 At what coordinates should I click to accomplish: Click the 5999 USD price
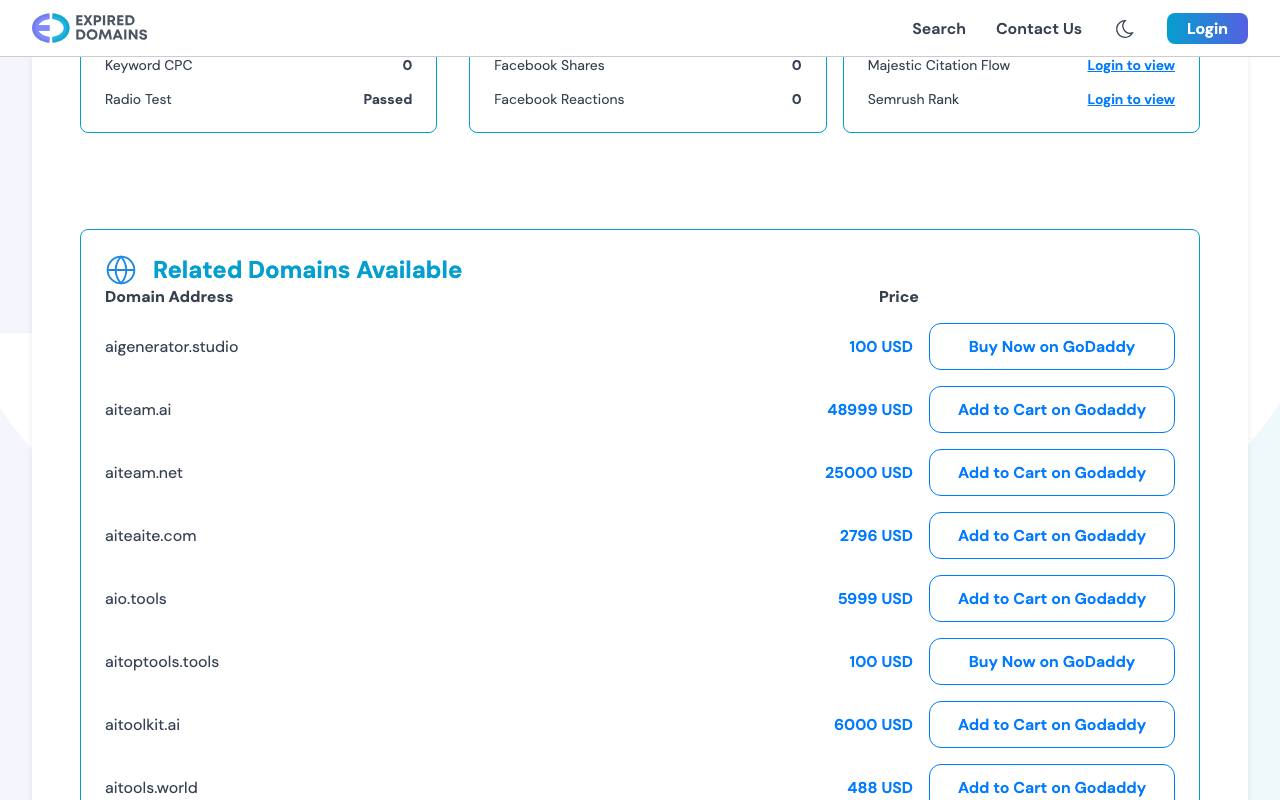(875, 599)
